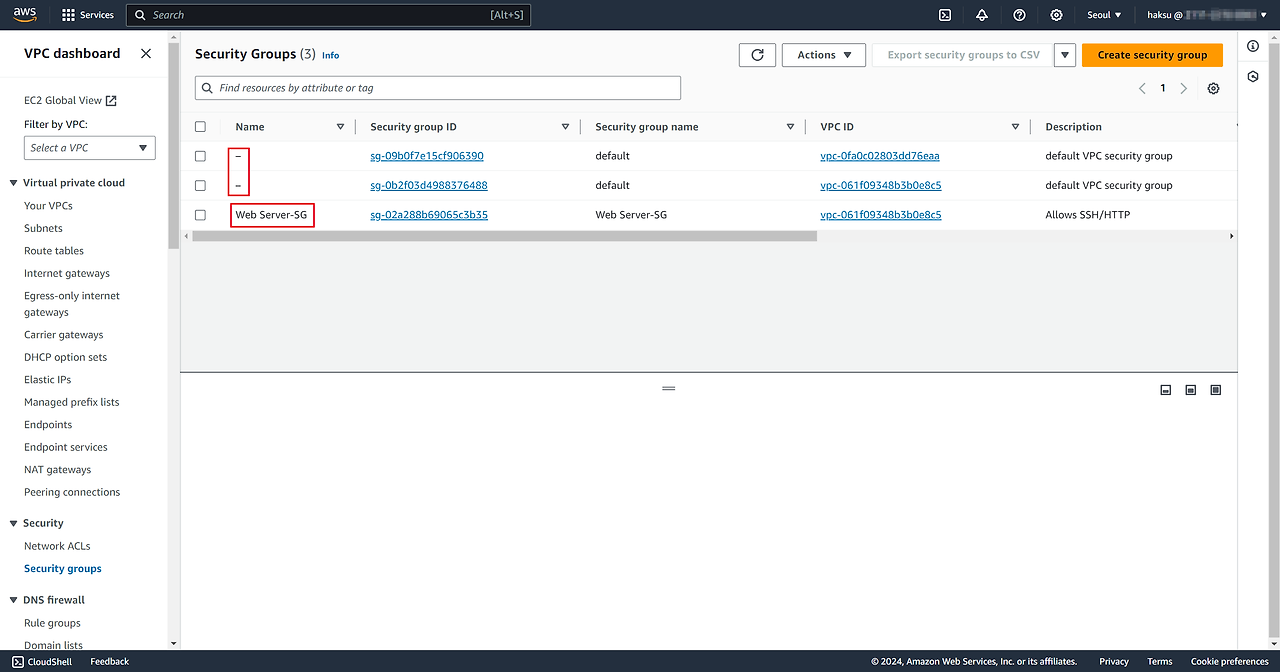Image resolution: width=1280 pixels, height=672 pixels.
Task: Click the refresh security groups icon
Action: pos(757,55)
